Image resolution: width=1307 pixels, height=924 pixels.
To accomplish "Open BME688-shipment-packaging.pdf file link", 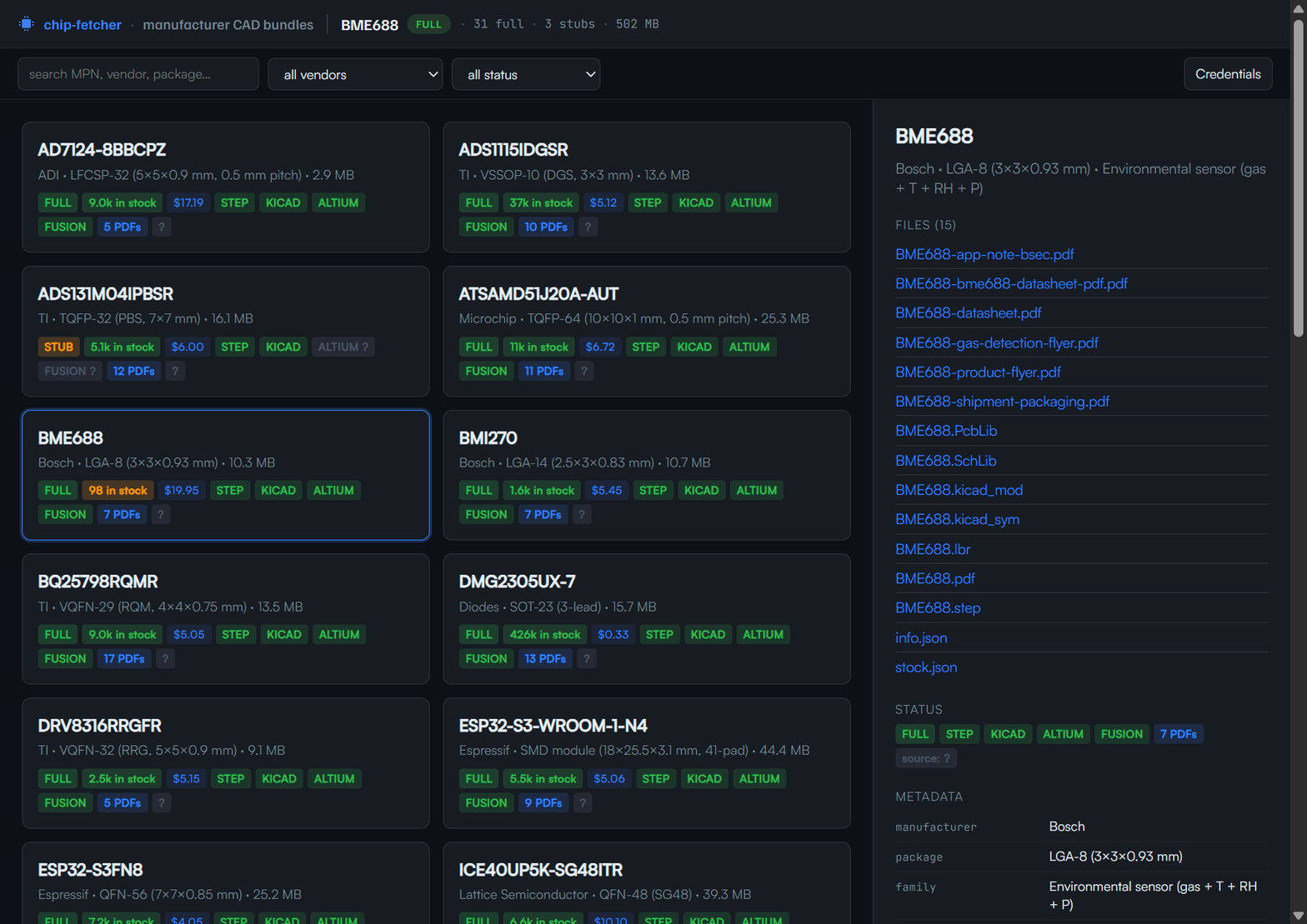I will tap(1002, 402).
